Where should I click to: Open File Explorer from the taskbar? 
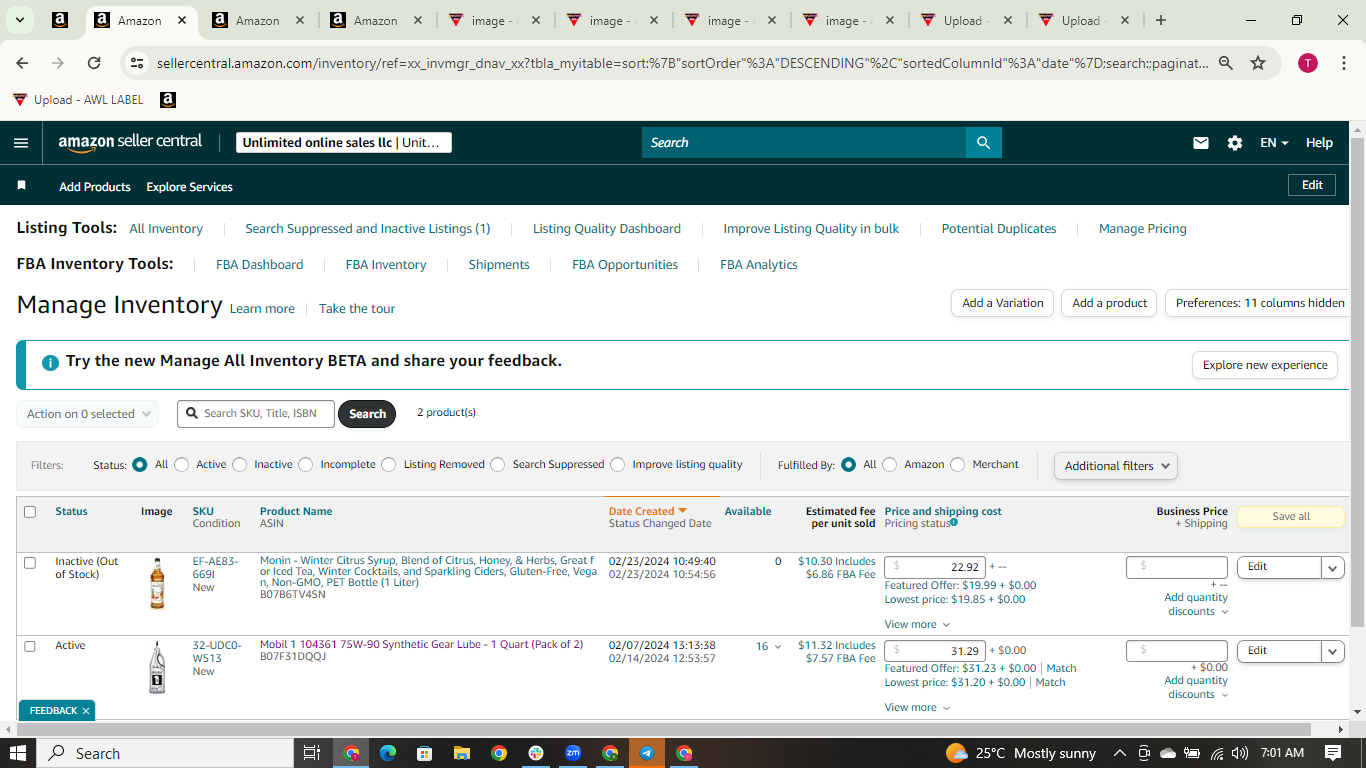point(462,753)
